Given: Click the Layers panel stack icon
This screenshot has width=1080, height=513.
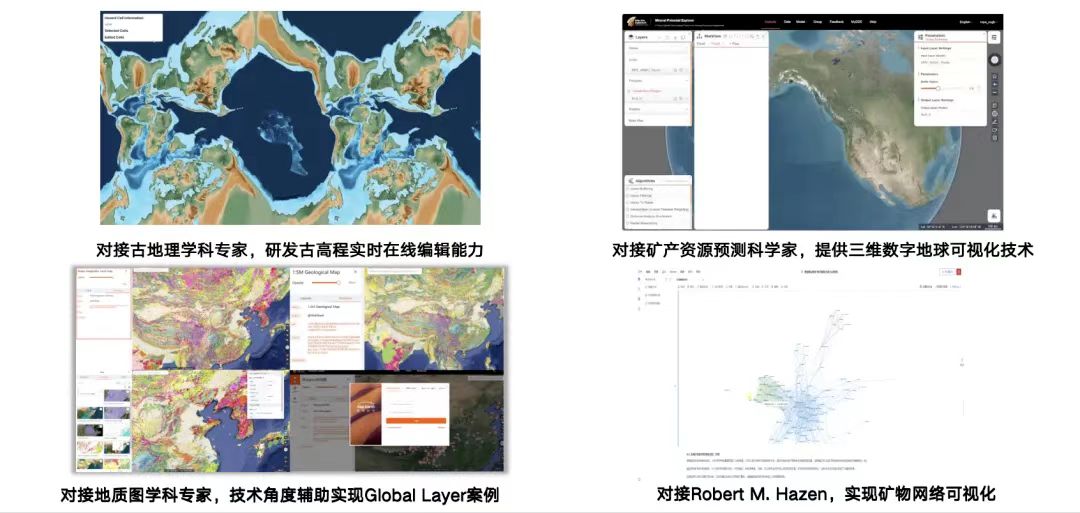Looking at the screenshot, I should point(629,37).
